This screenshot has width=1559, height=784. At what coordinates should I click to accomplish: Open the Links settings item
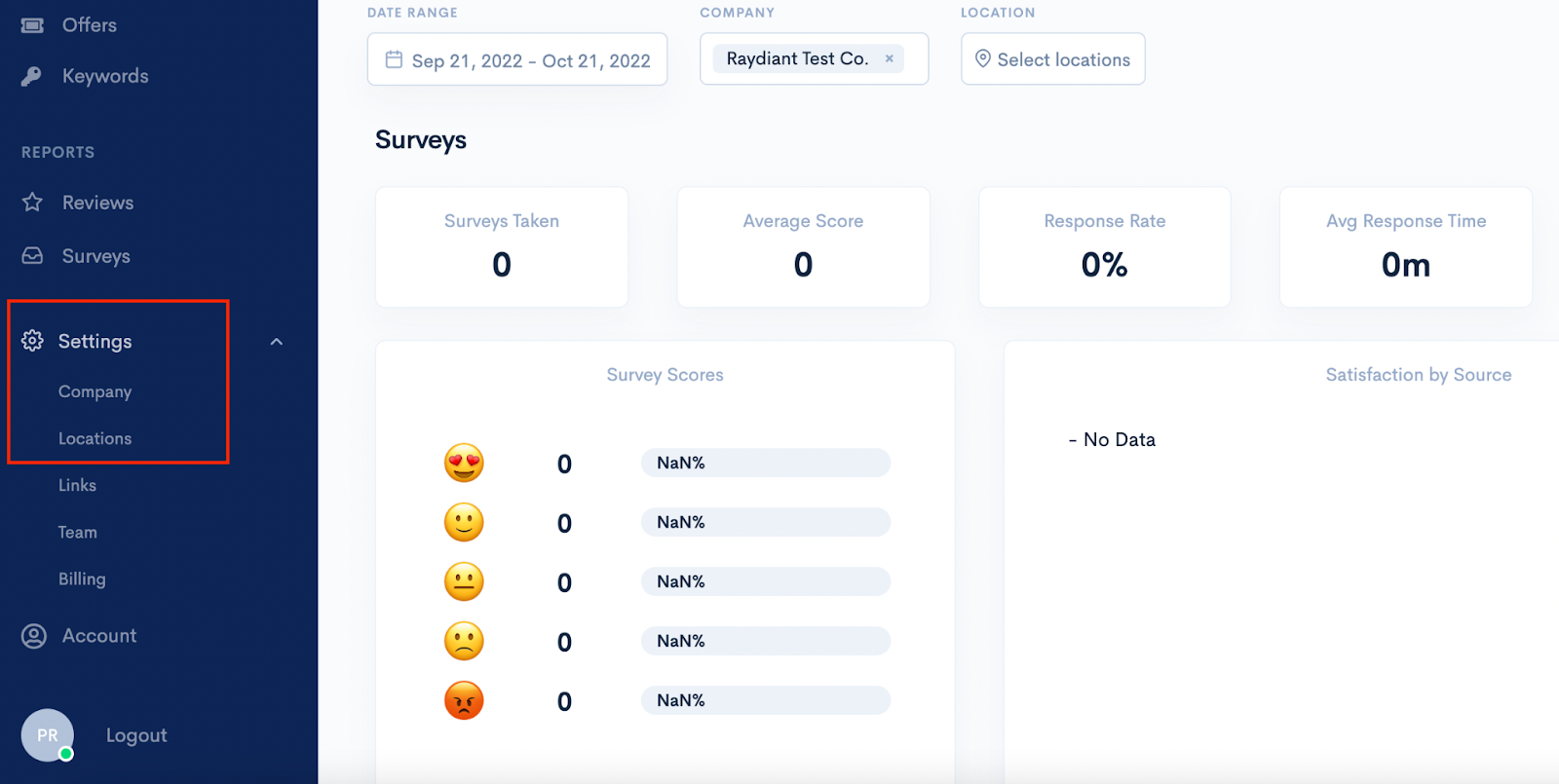point(77,485)
